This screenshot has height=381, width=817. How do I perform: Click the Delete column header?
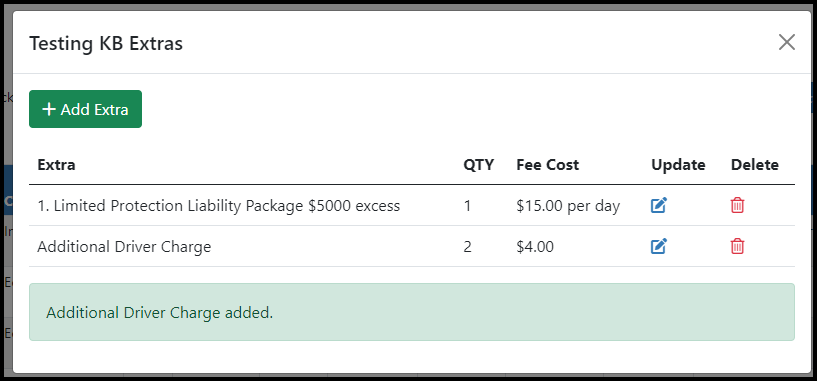[754, 165]
